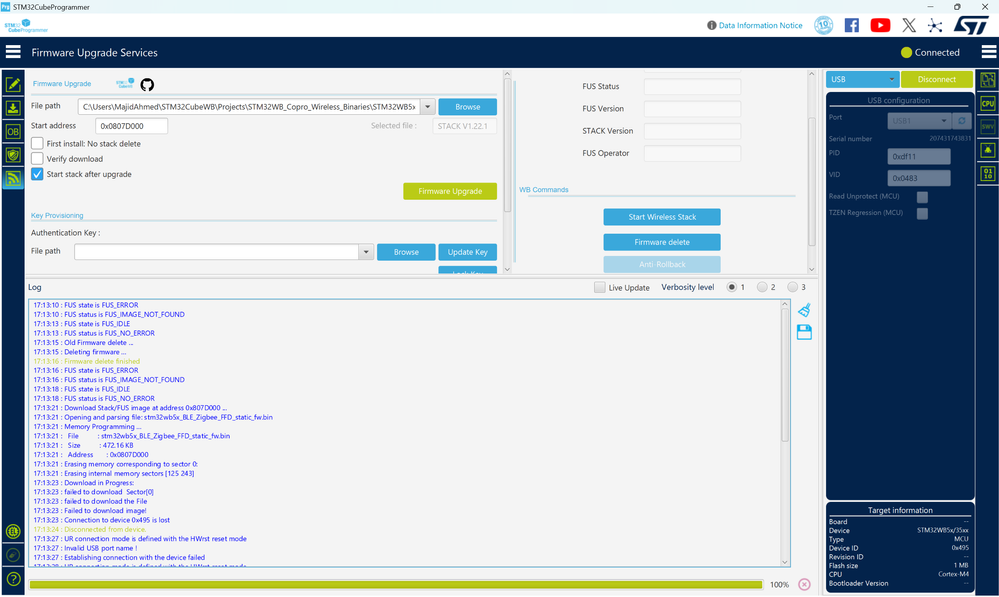Image resolution: width=999 pixels, height=597 pixels.
Task: Open the Memory & File editing pencil icon
Action: pos(13,84)
